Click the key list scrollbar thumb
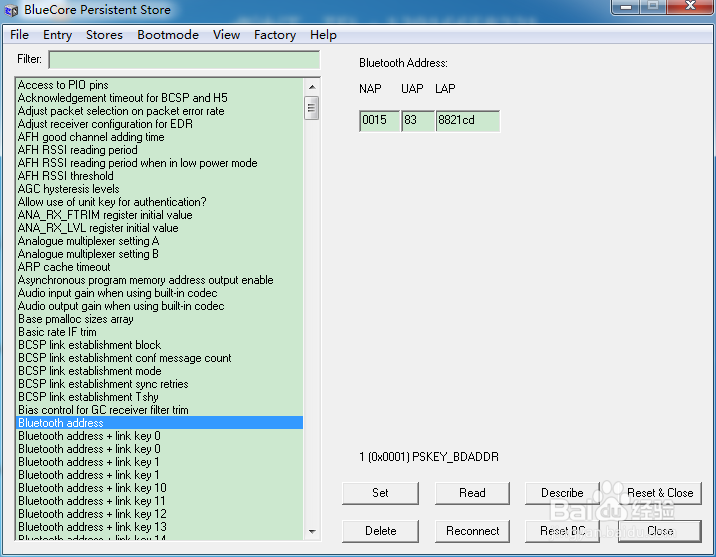This screenshot has height=557, width=716. pyautogui.click(x=312, y=108)
